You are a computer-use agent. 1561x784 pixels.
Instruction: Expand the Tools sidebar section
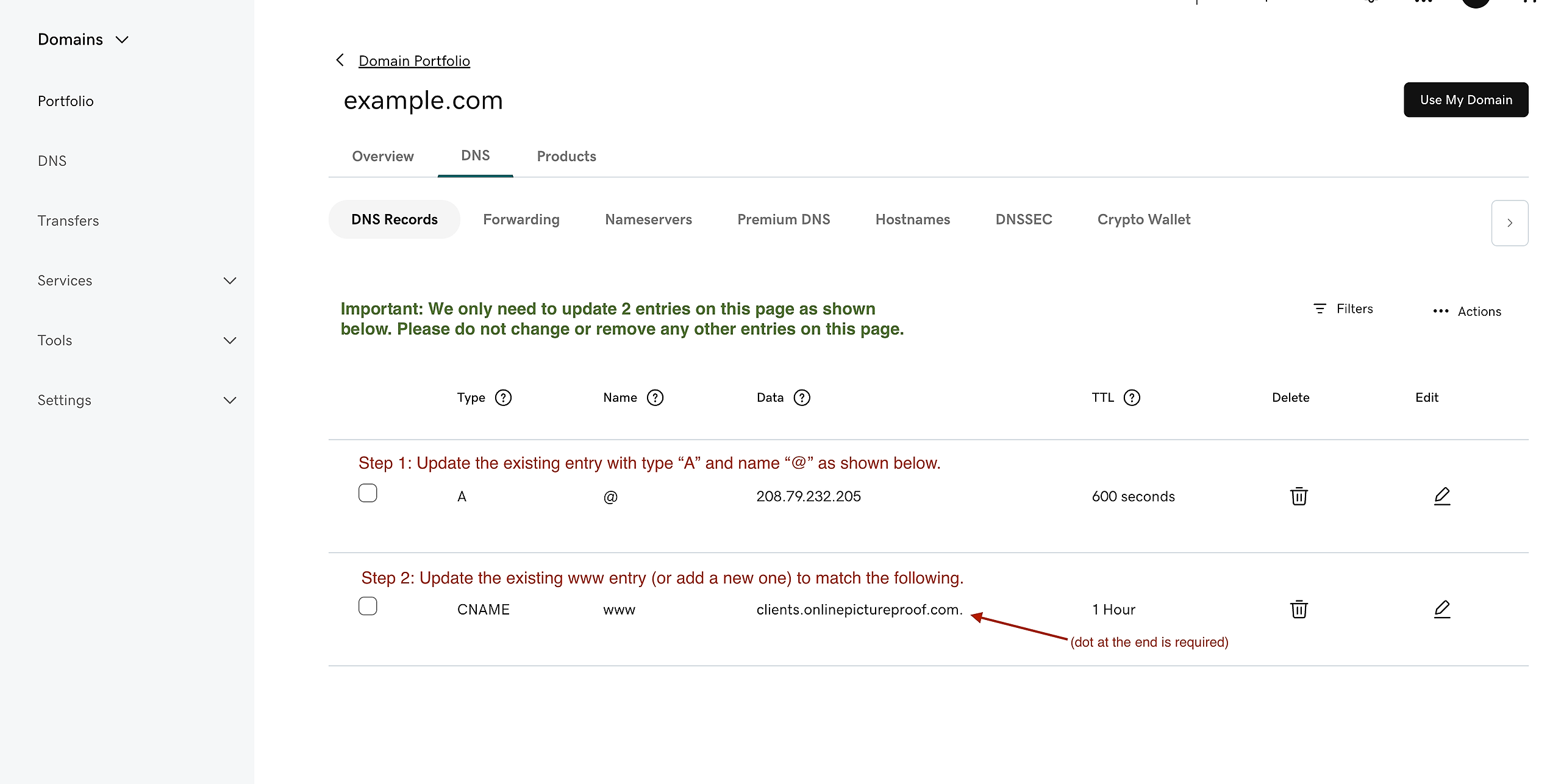click(229, 340)
